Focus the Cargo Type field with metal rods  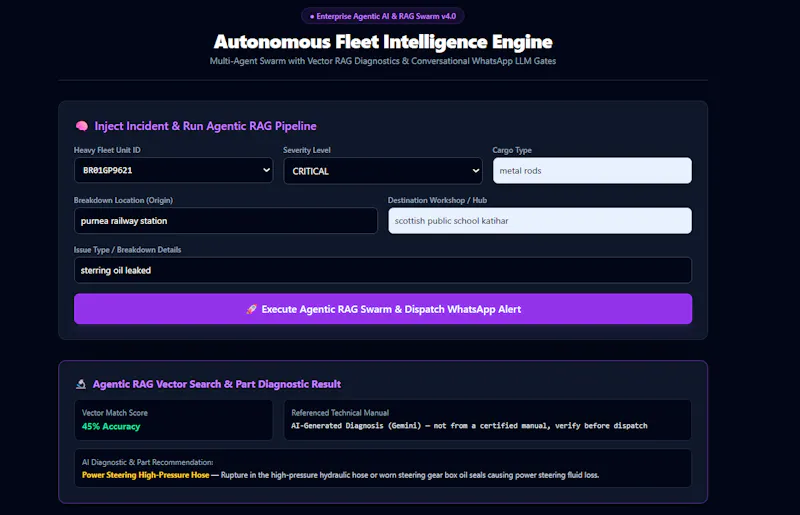point(592,170)
